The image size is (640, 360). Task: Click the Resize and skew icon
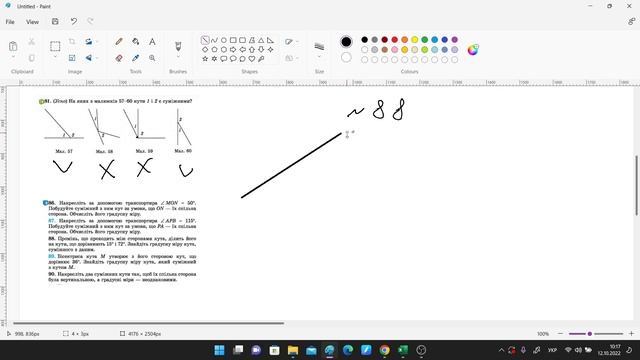coord(72,58)
